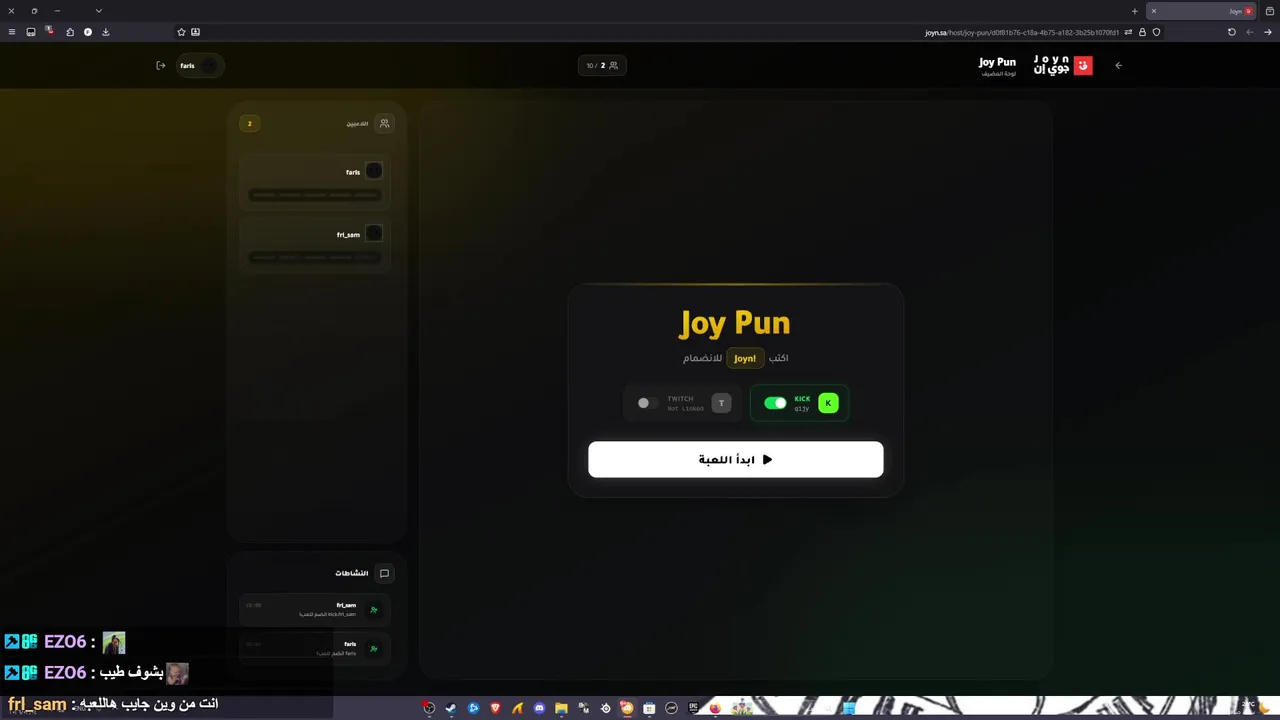Screen dimensions: 1280x720
Task: Select player frl_sam in the players list
Action: point(315,245)
